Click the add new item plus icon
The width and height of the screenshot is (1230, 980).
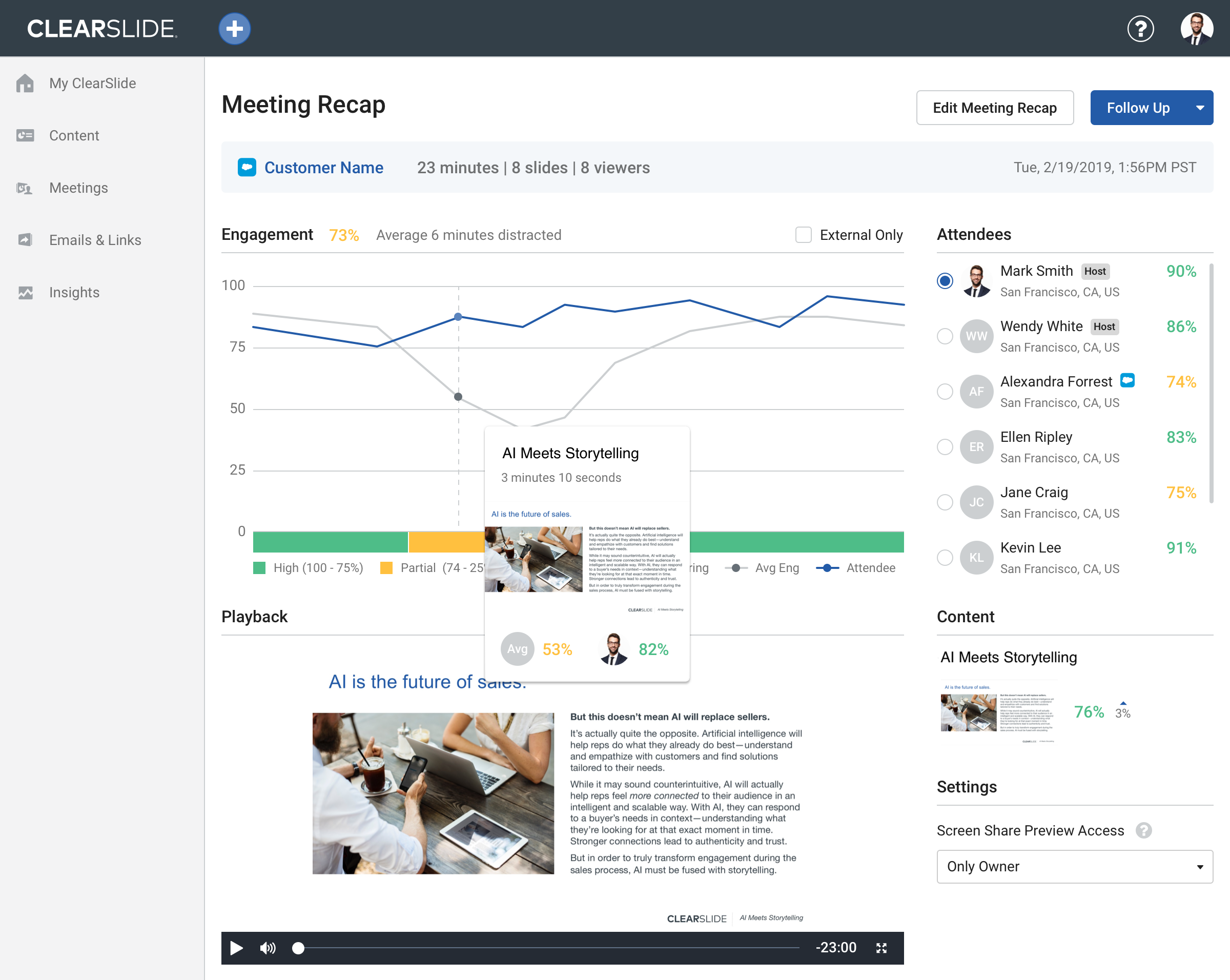(234, 27)
